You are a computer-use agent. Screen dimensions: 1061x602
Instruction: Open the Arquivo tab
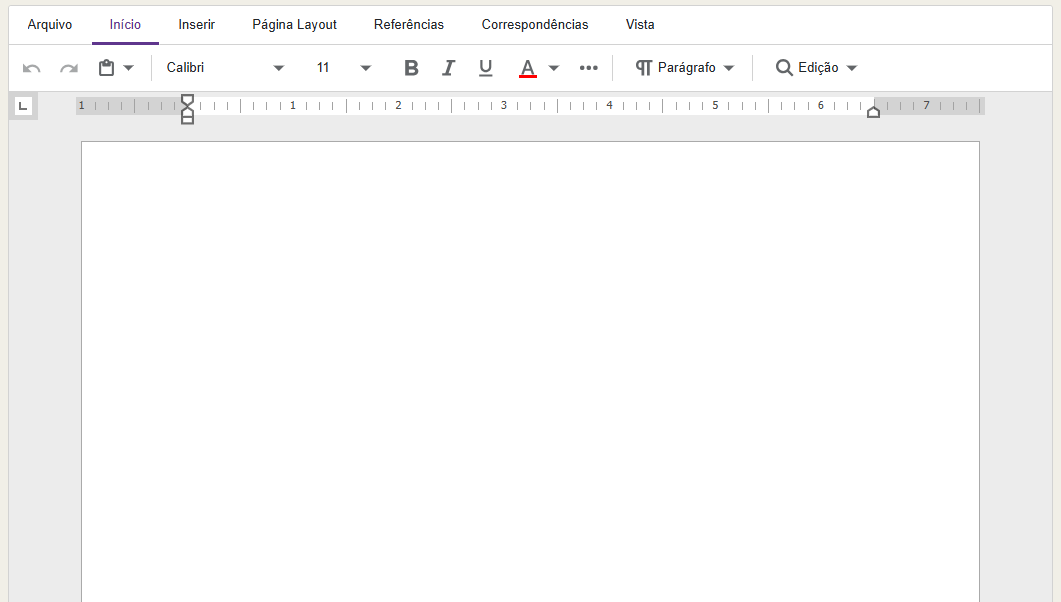pyautogui.click(x=50, y=25)
